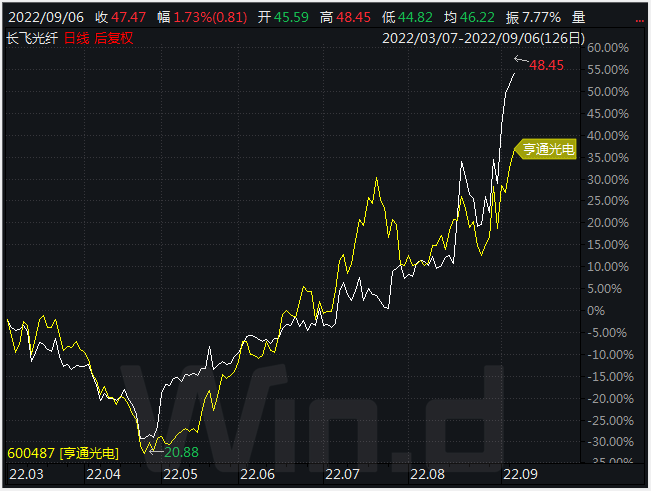Click the high price 48.45 in header
Screen dimensions: 651x491
(353, 17)
